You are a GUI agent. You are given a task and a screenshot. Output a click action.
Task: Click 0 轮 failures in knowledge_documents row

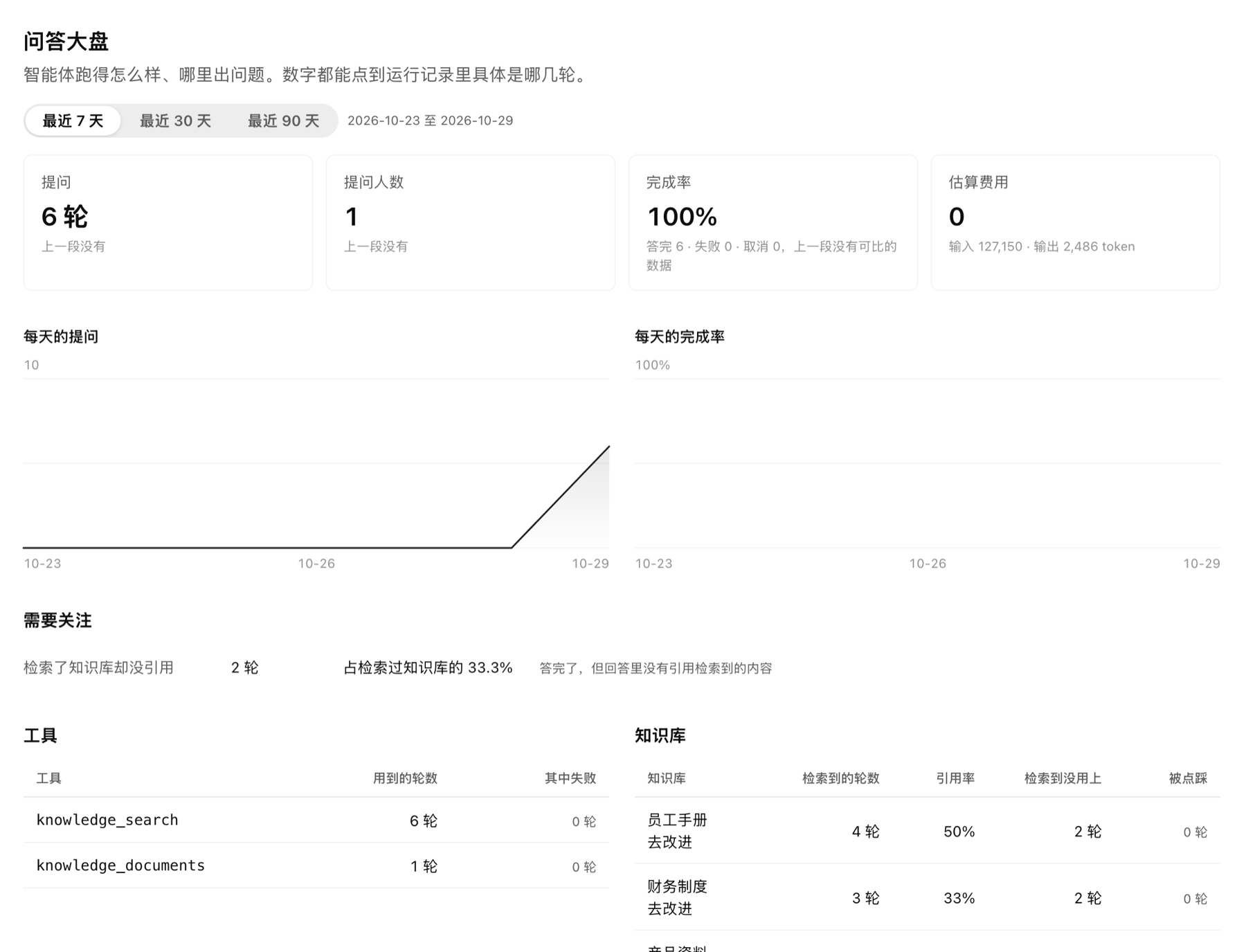tap(584, 867)
